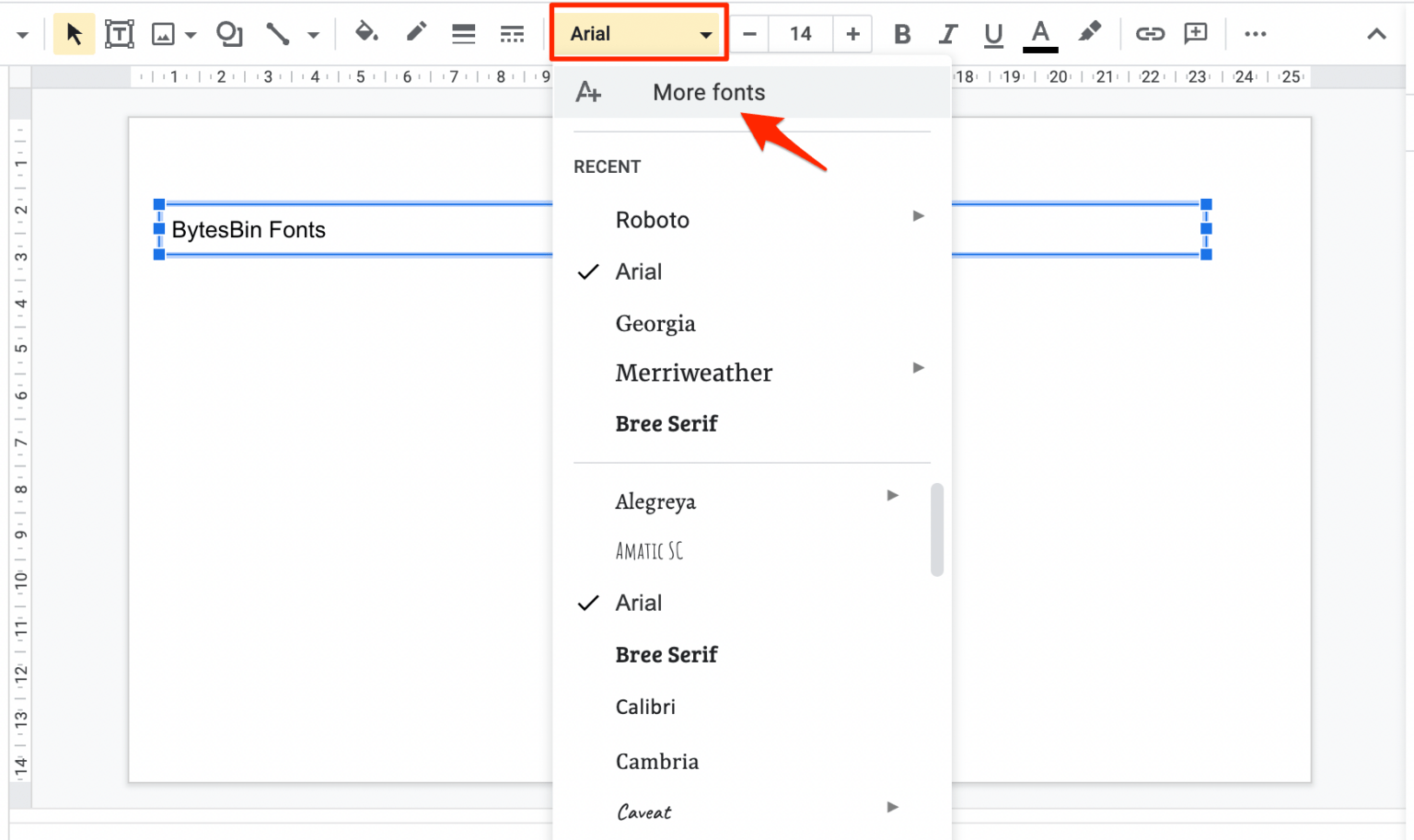Image resolution: width=1414 pixels, height=840 pixels.
Task: Open the Text color picker
Action: coord(1040,33)
